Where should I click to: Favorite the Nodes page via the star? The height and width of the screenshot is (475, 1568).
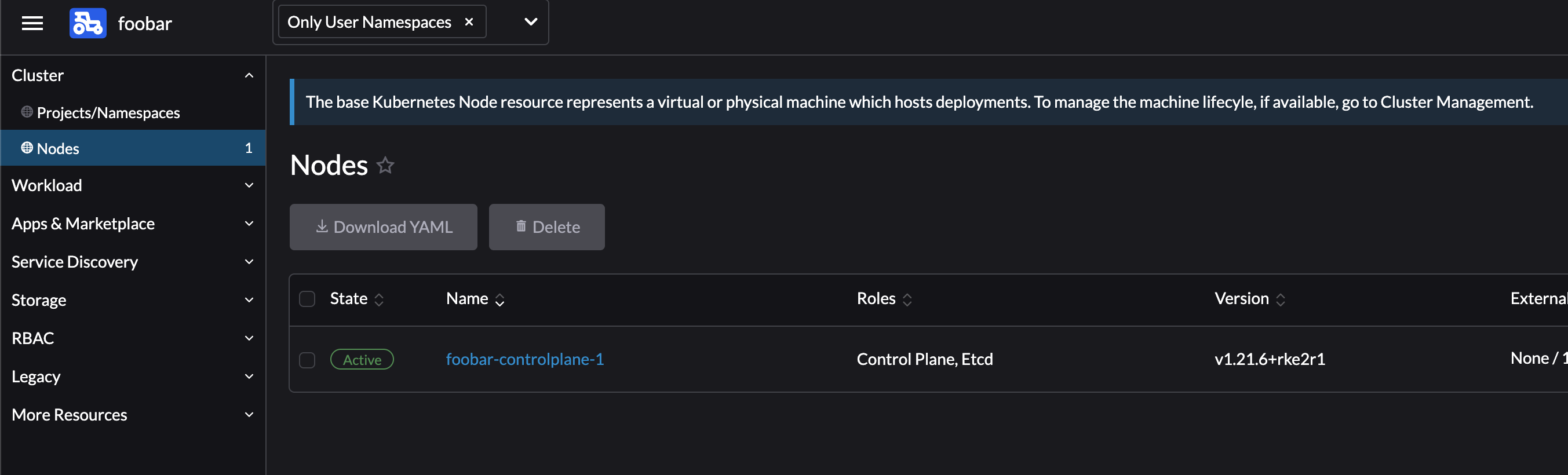[x=385, y=165]
